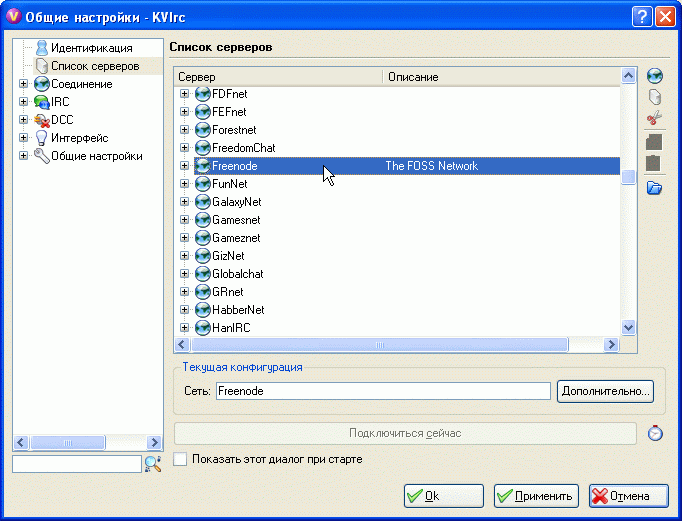
Task: Click the globe icon next to HabberNet
Action: [x=203, y=310]
